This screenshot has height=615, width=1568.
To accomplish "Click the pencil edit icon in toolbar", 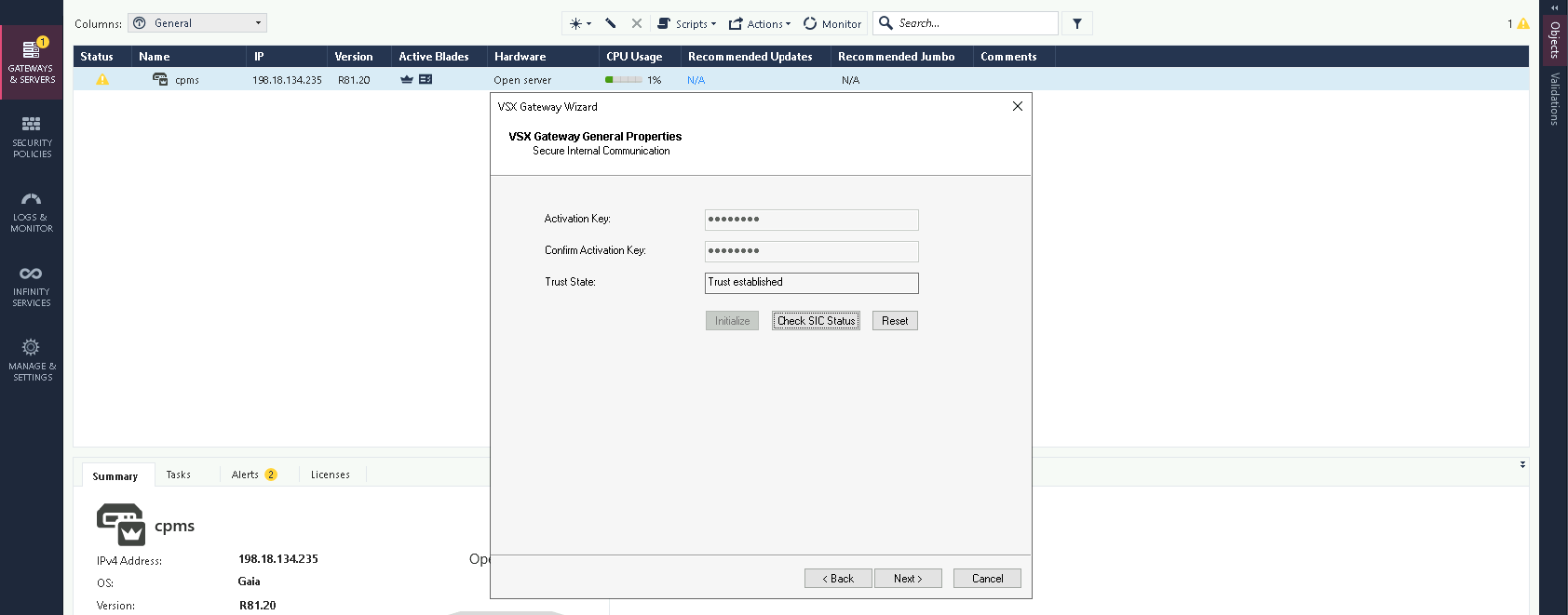I will tap(611, 23).
